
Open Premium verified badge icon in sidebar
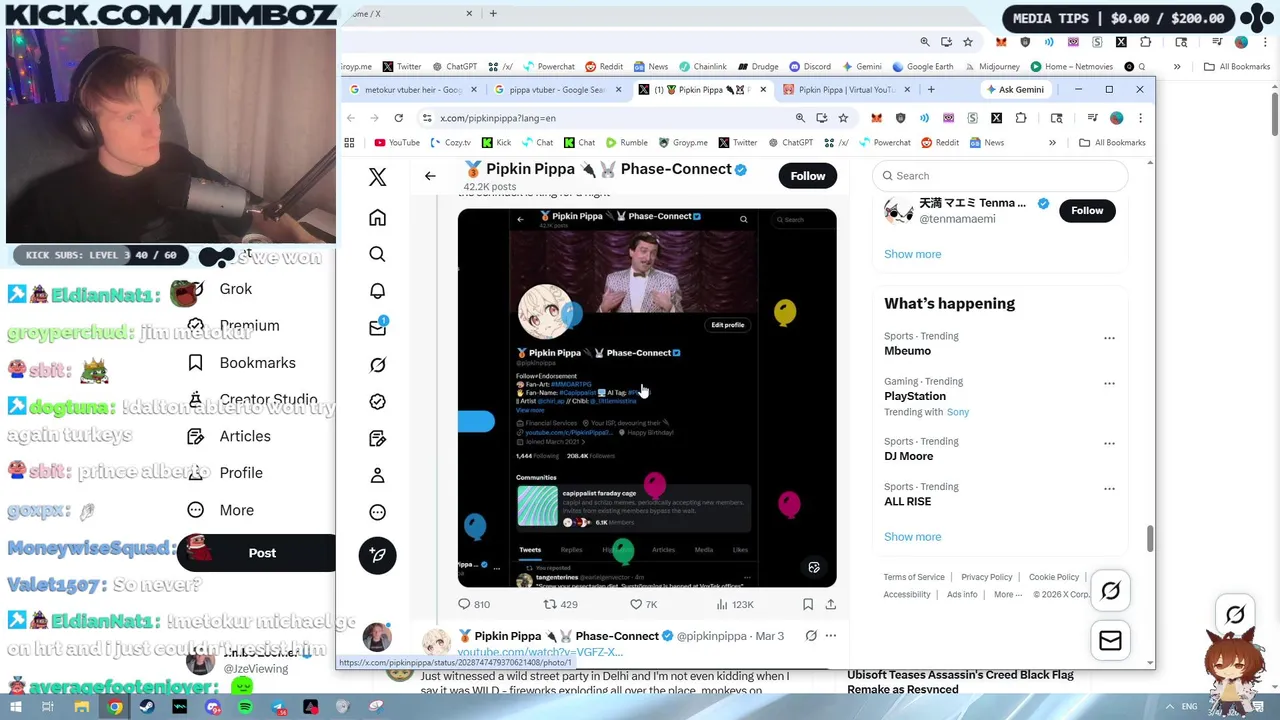point(377,401)
